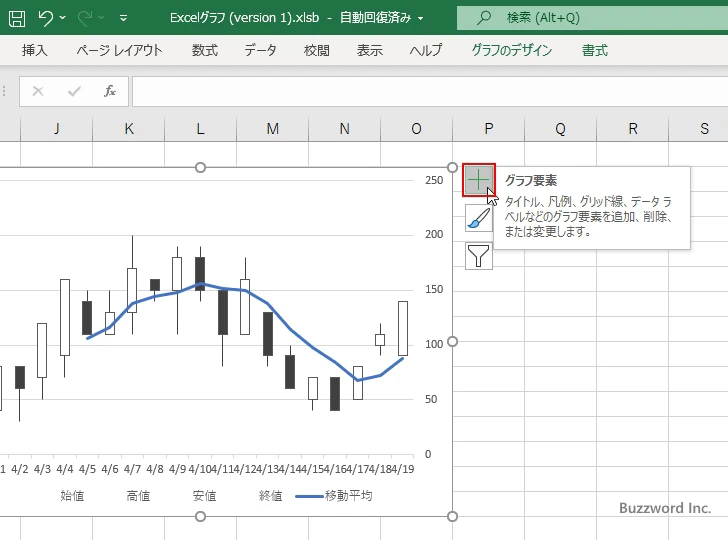Switch to グラフのデザイン tab
Screen dimensions: 728x540
click(512, 50)
